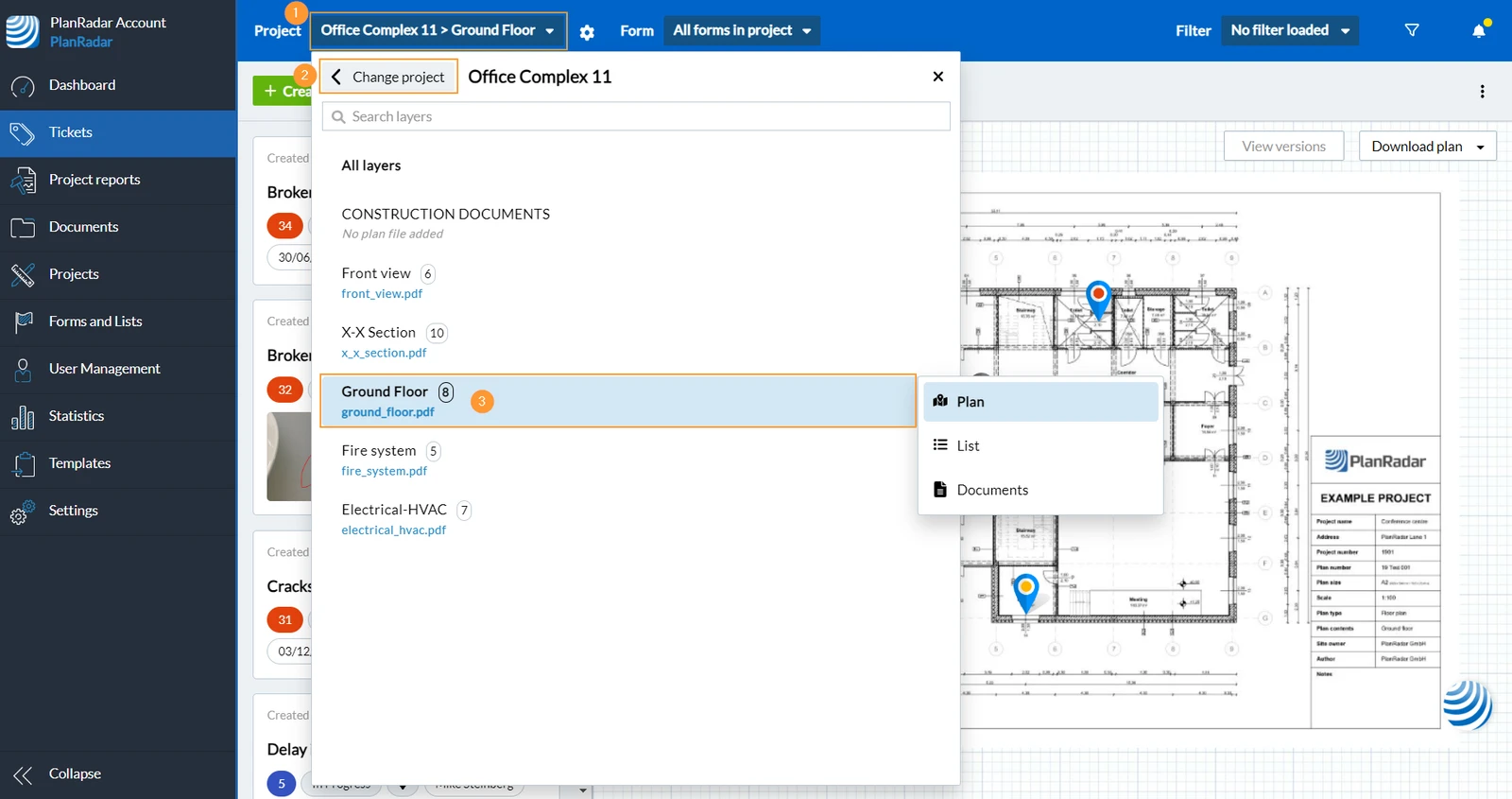Open the filter funnel icon

1412,30
